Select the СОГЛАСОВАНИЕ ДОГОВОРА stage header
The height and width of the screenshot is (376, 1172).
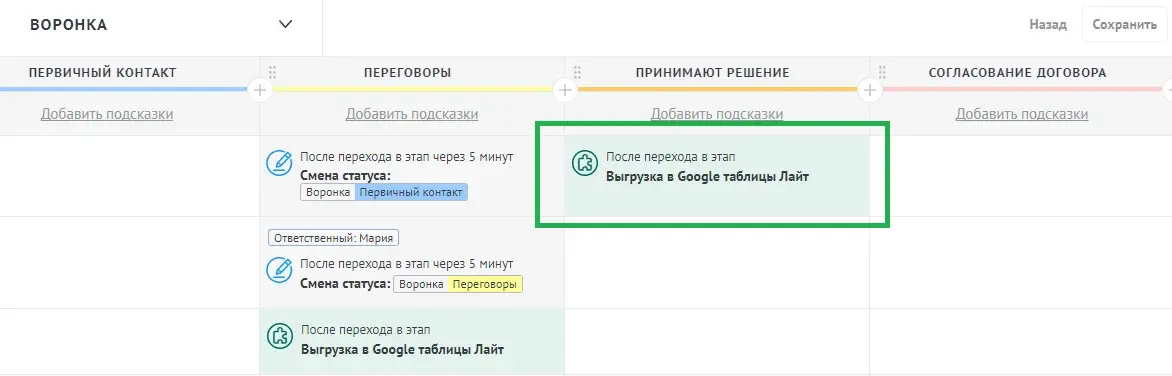coord(1017,73)
